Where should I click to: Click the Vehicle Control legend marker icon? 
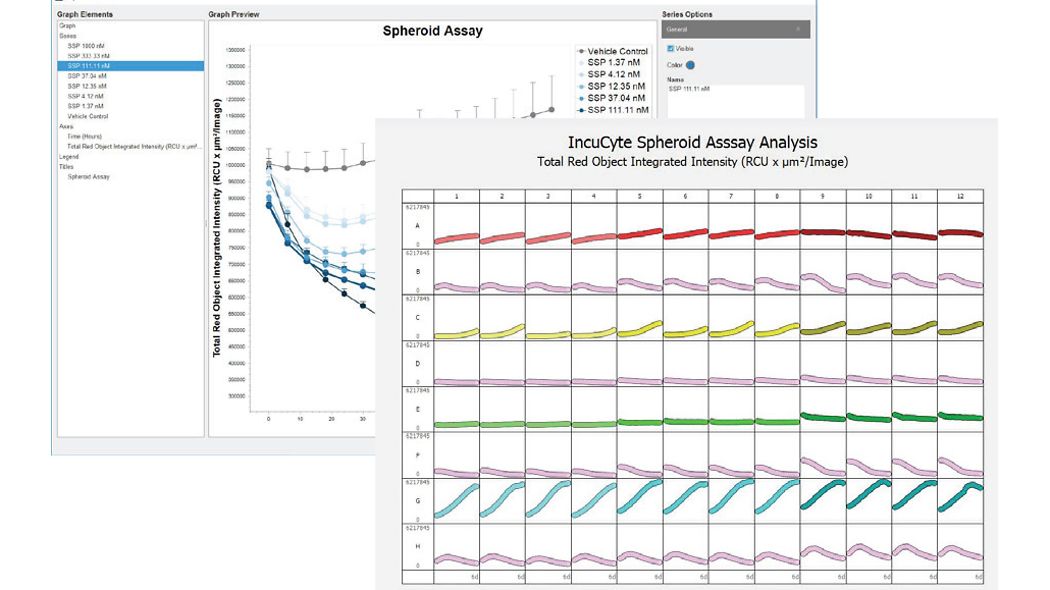coord(582,50)
